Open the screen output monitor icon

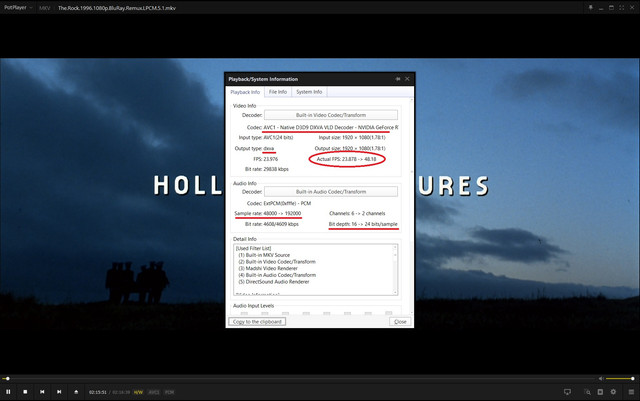[567, 392]
